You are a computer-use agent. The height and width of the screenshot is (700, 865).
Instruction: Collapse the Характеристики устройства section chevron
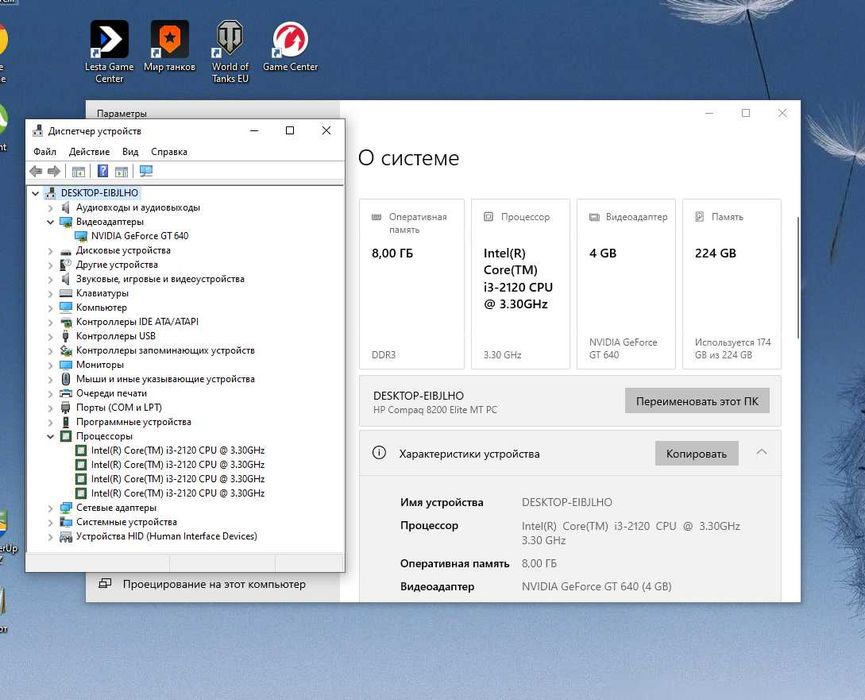762,452
